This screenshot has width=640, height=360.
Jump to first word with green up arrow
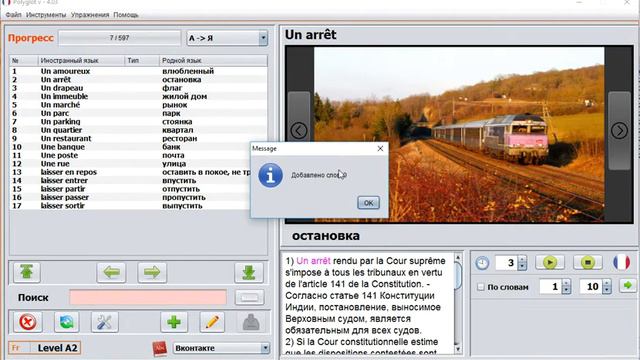(x=27, y=272)
